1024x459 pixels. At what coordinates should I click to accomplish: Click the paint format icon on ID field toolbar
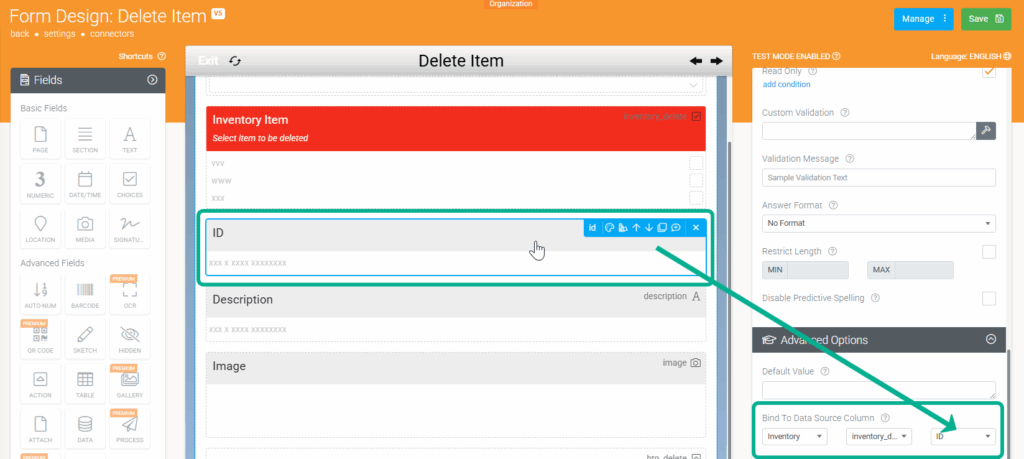tap(623, 228)
